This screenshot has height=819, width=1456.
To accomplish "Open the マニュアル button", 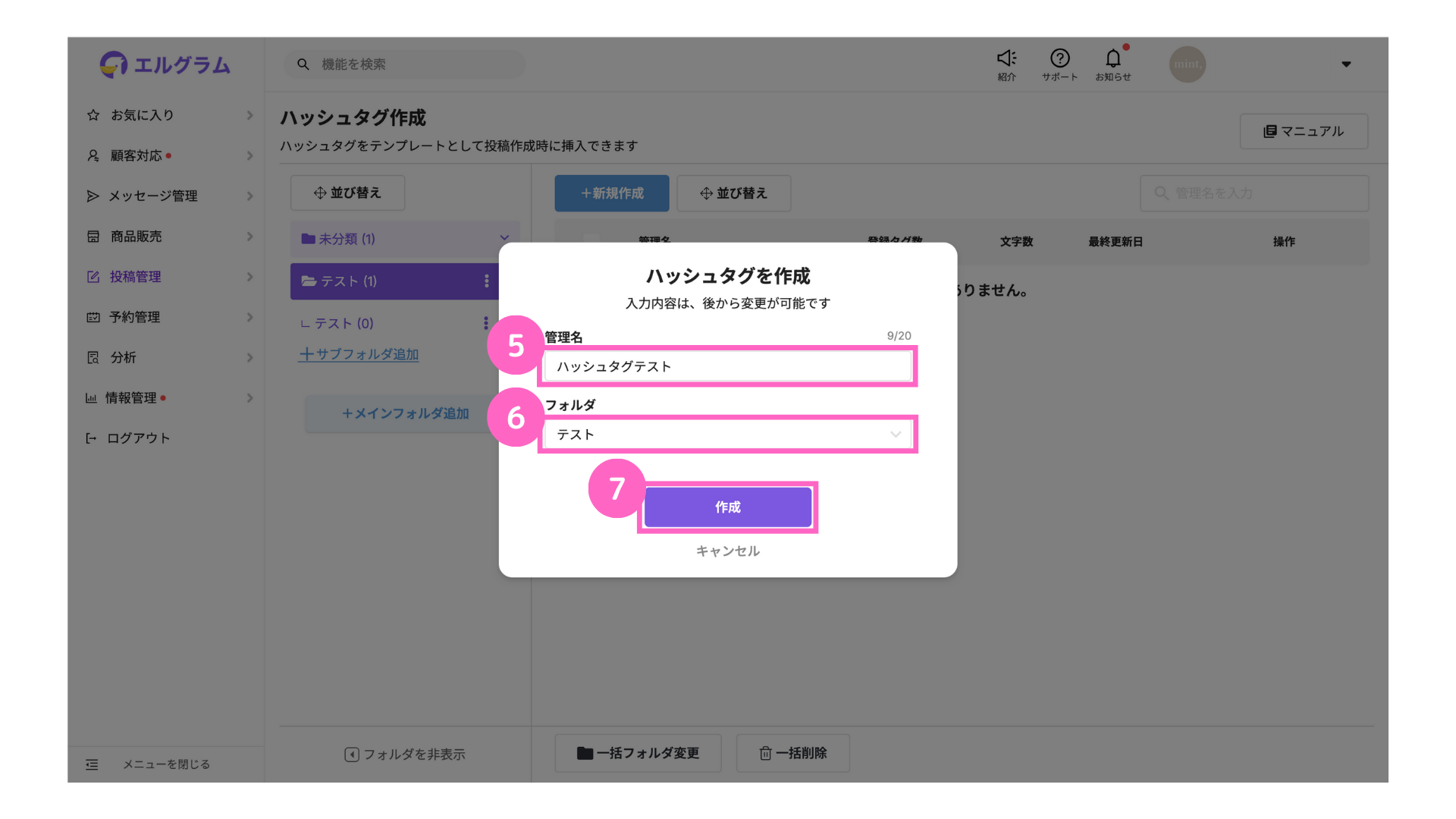I will pyautogui.click(x=1304, y=131).
